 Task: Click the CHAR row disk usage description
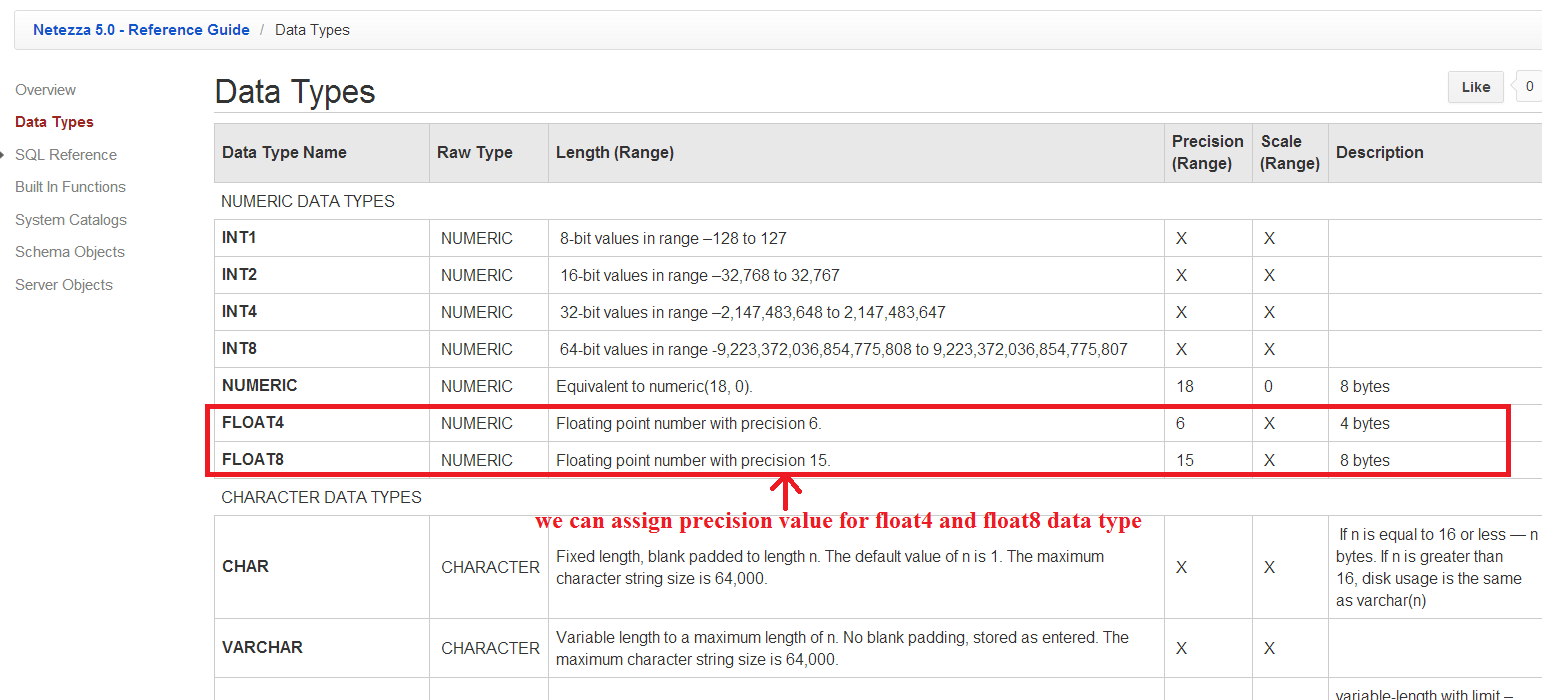[x=1437, y=567]
